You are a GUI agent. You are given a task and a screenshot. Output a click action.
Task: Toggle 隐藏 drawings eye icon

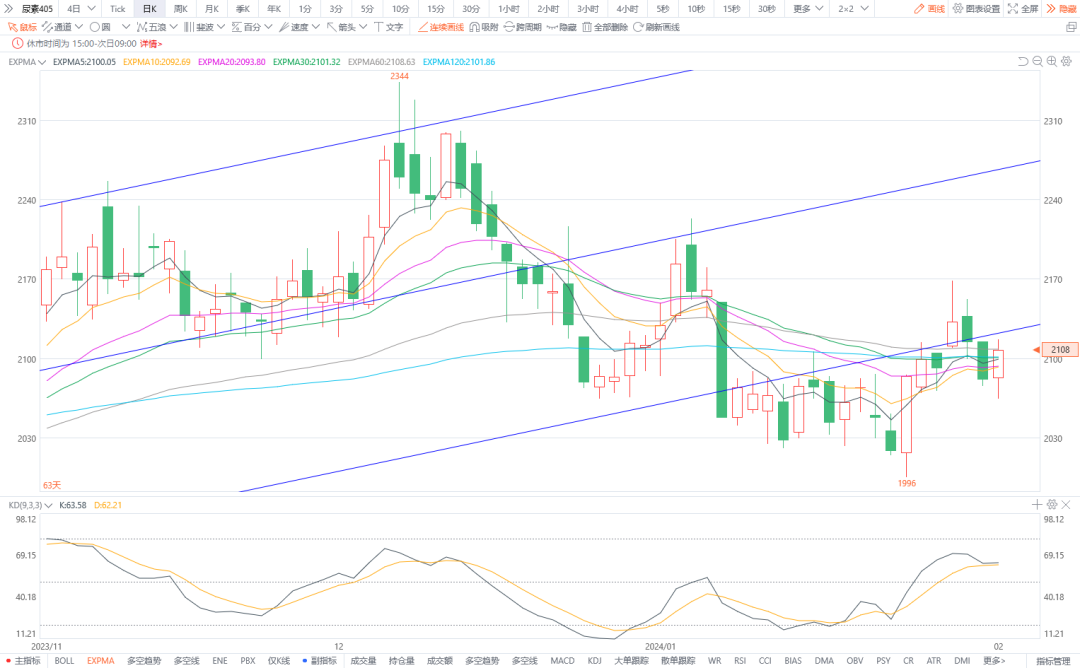561,27
